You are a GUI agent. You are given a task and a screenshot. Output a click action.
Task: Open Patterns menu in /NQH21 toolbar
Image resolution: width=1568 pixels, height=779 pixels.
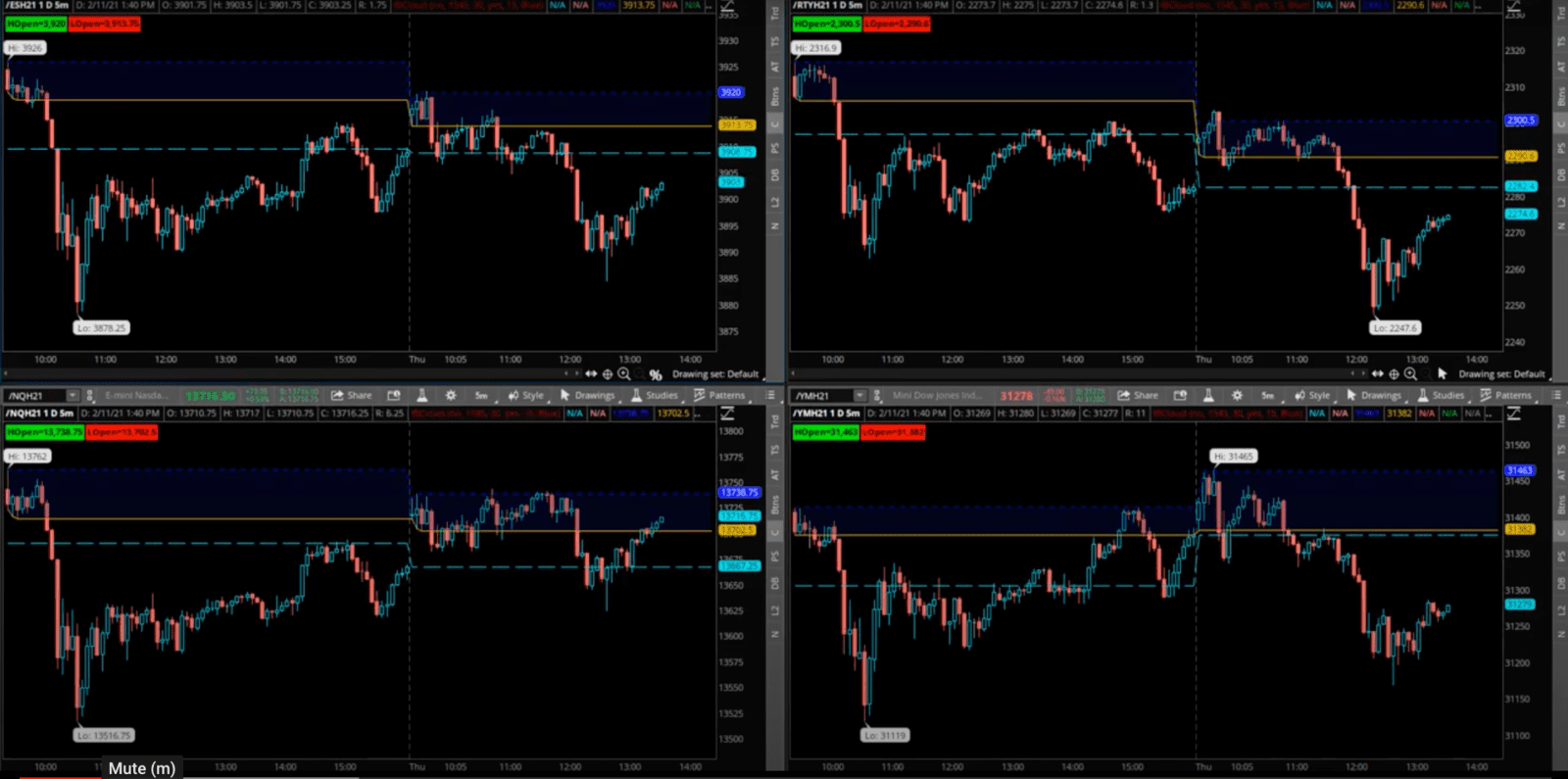719,396
